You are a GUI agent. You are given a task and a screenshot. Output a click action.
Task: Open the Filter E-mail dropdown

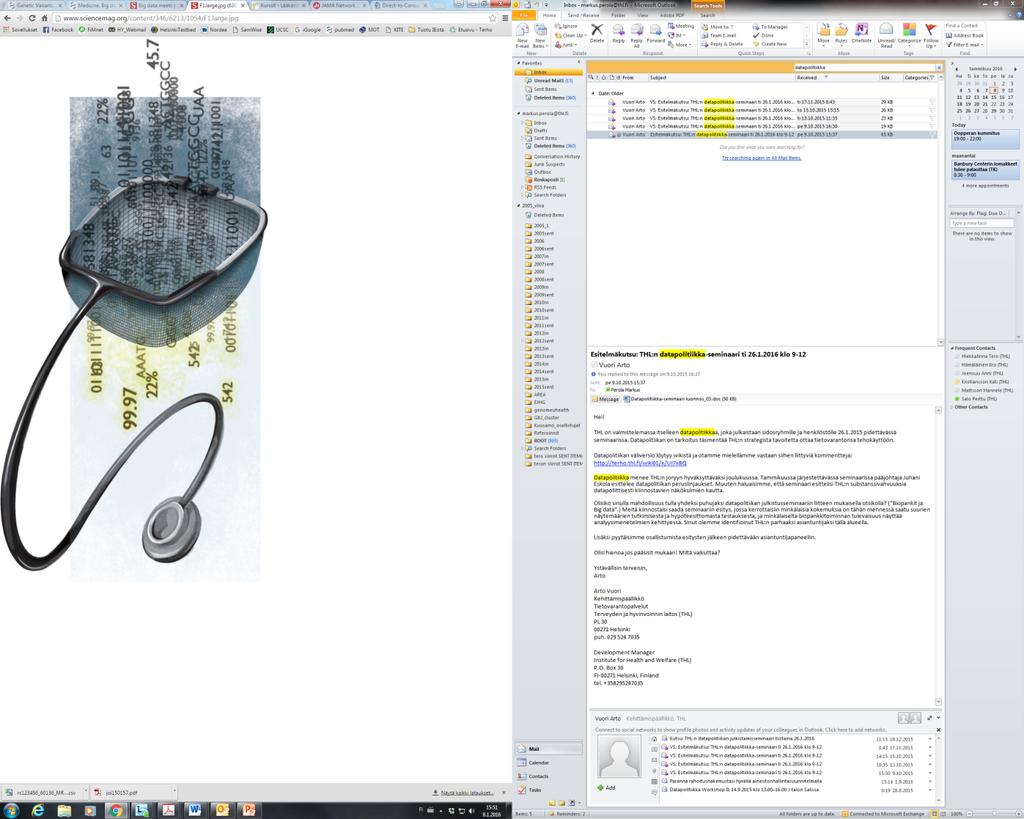point(963,44)
